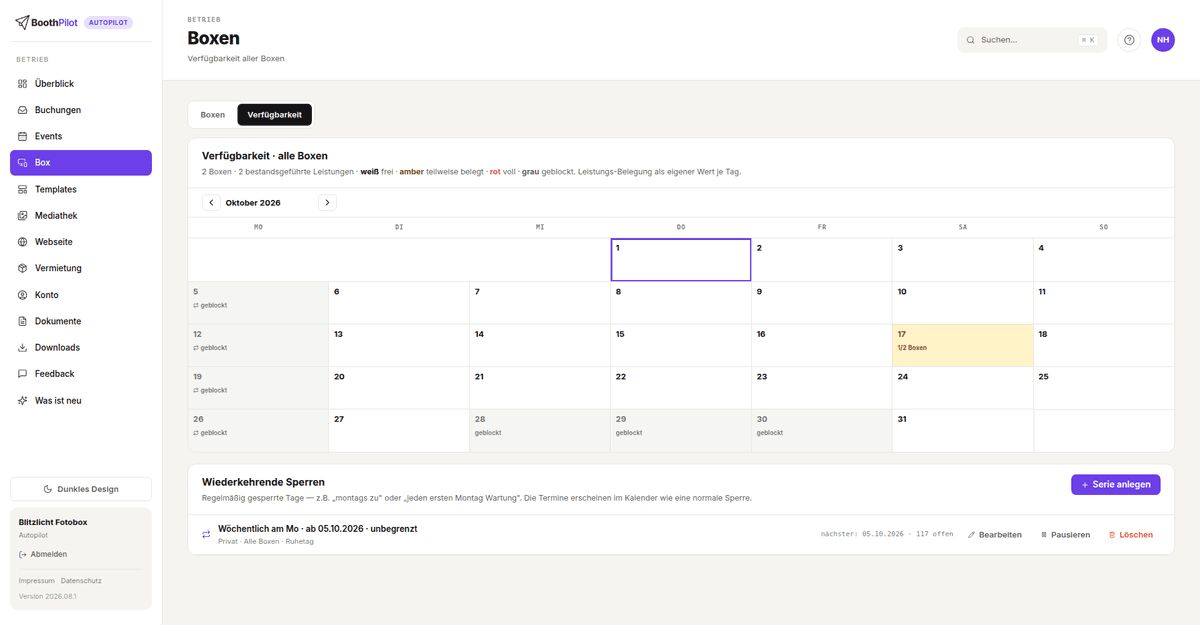Click Serie anlegen button
The image size is (1200, 625).
(x=1116, y=484)
